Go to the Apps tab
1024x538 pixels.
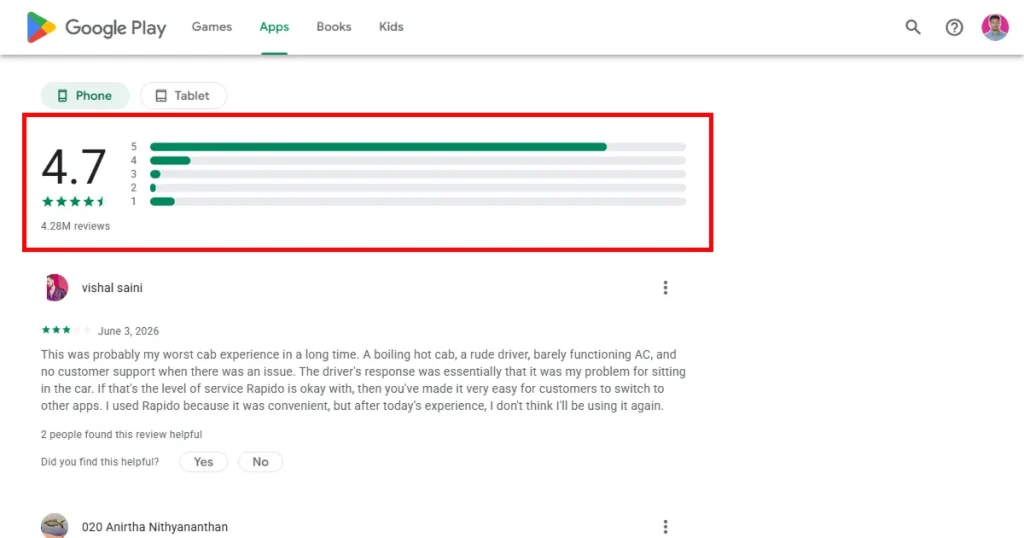click(274, 27)
